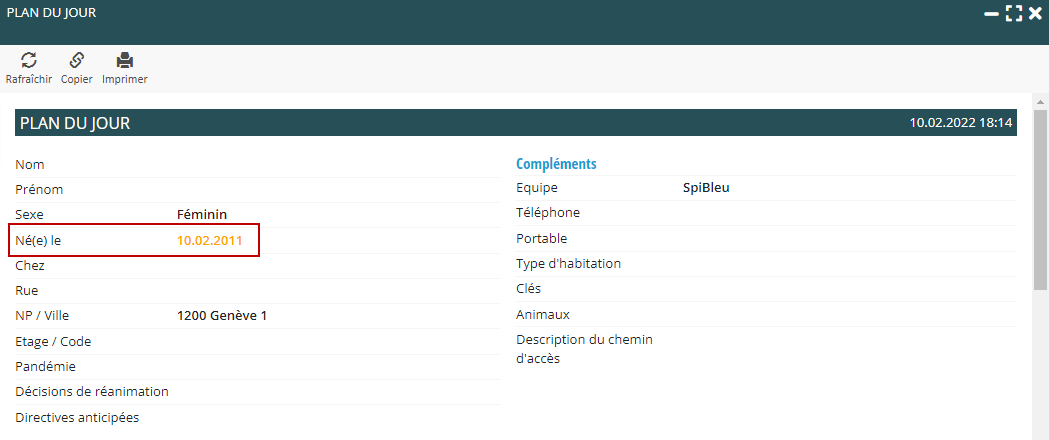Click the Féminin value in Sexe row
This screenshot has width=1050, height=440.
point(202,214)
